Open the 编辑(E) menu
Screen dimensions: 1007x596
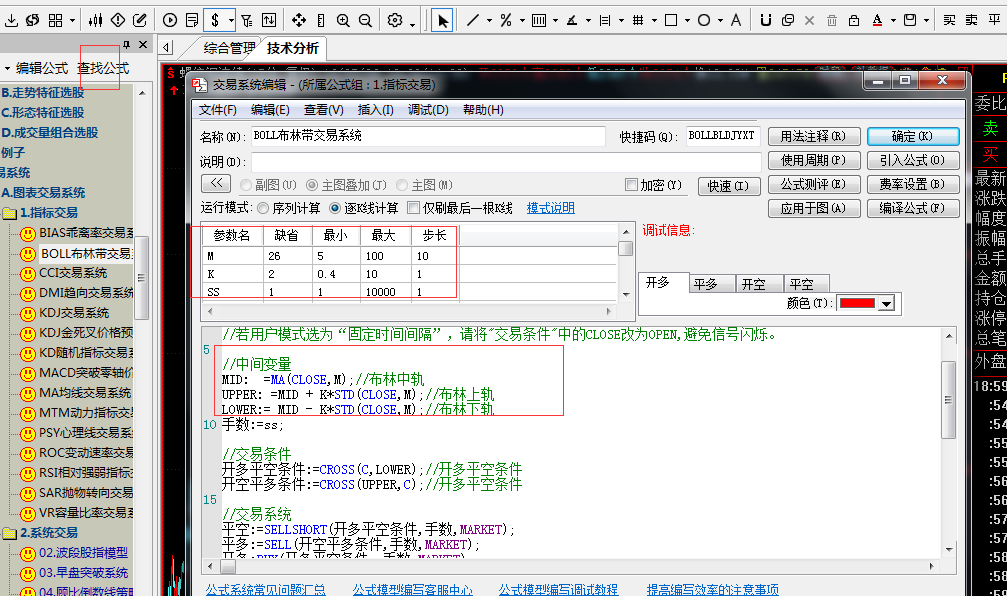coord(270,110)
